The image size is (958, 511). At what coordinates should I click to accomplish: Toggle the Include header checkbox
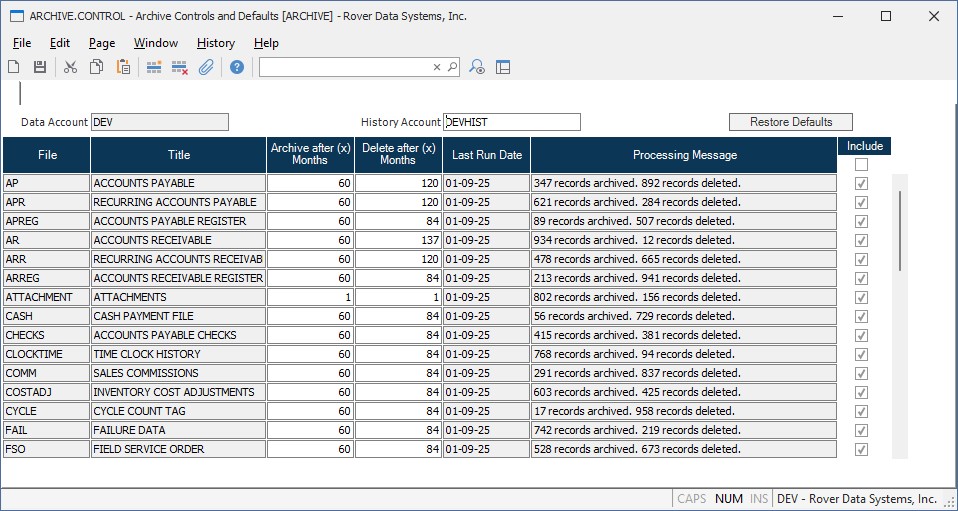pos(861,164)
